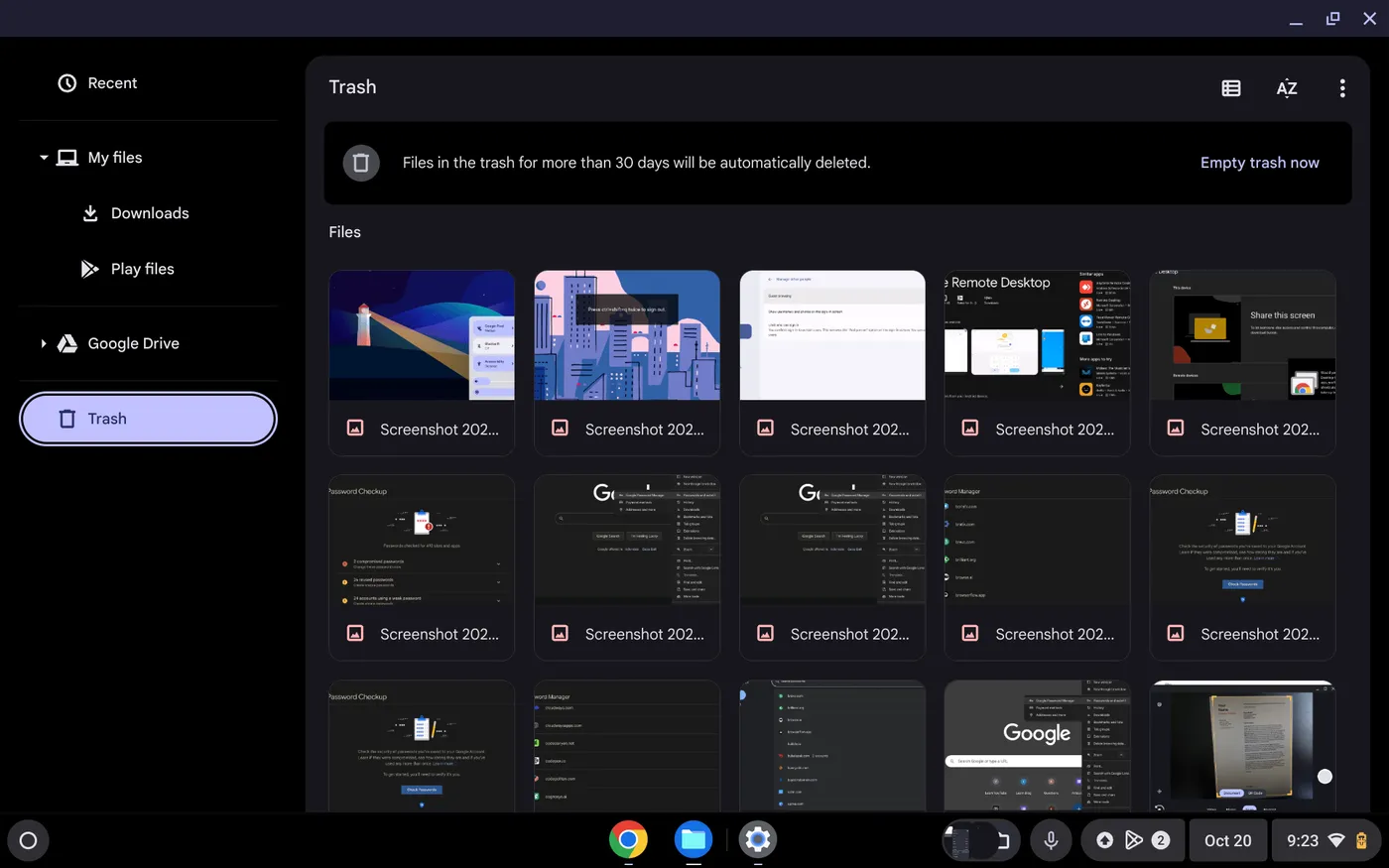Open the three-dot more actions menu
Image resolution: width=1389 pixels, height=868 pixels.
click(1342, 88)
